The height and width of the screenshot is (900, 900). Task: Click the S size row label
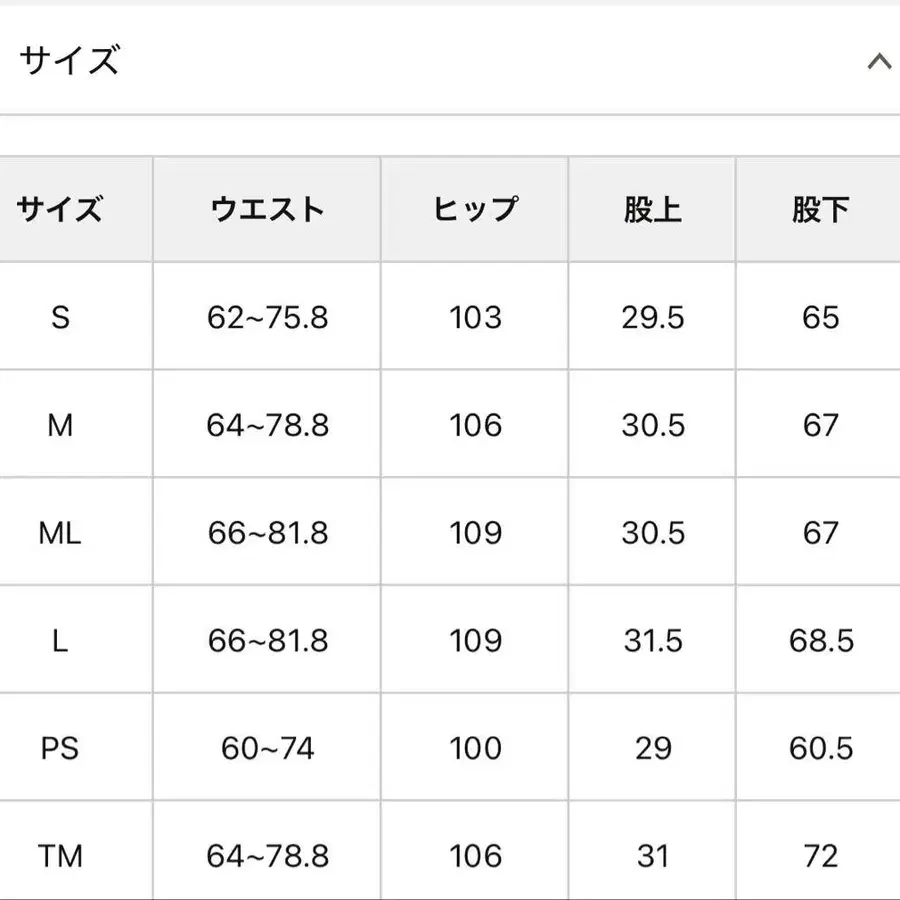tap(62, 318)
